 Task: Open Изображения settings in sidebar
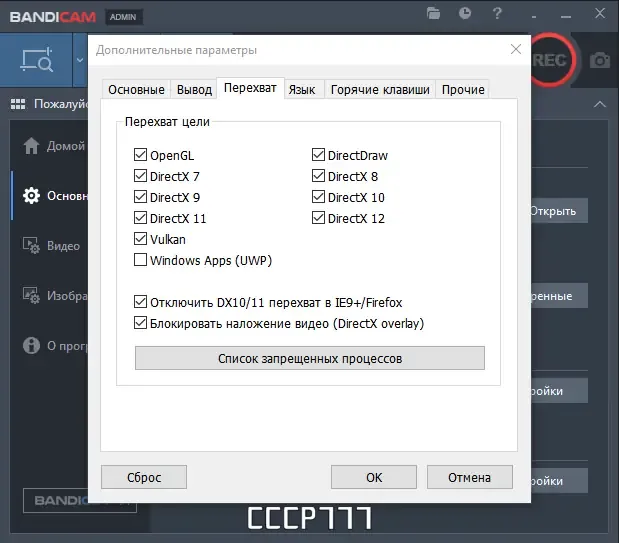pyautogui.click(x=54, y=295)
